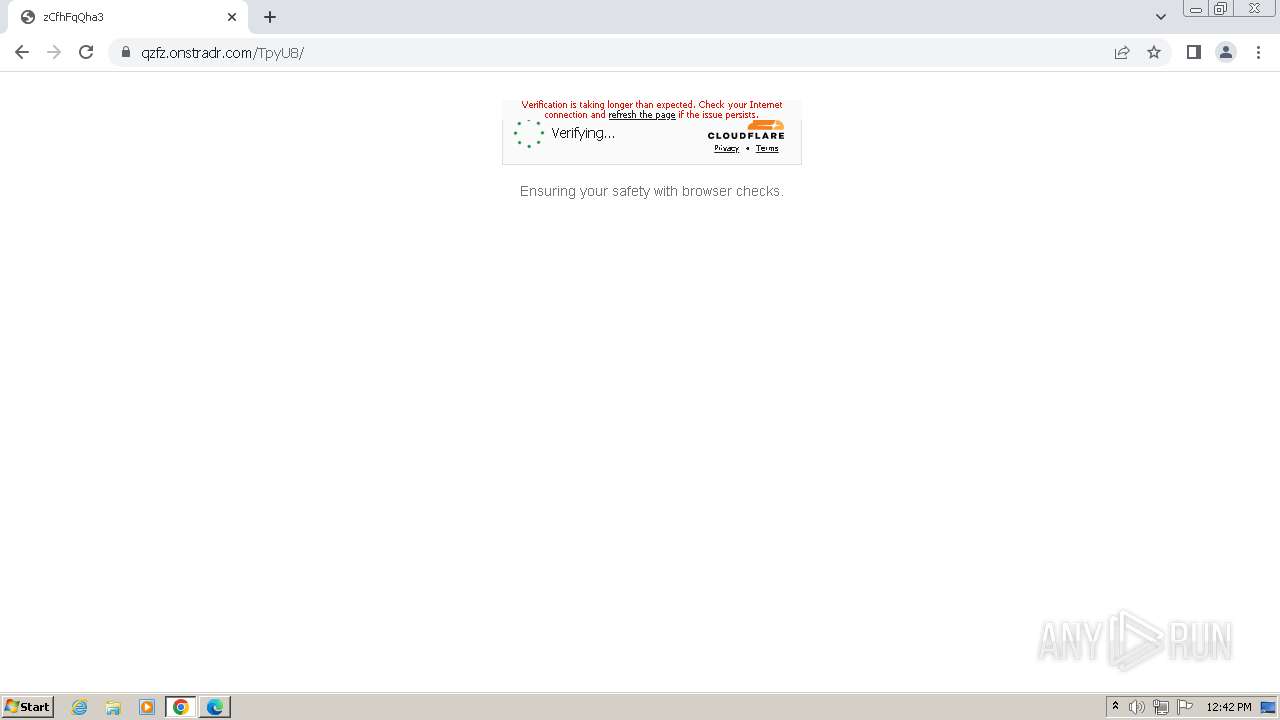Reload the current page
Screen dimensions: 1280x720
tap(86, 52)
